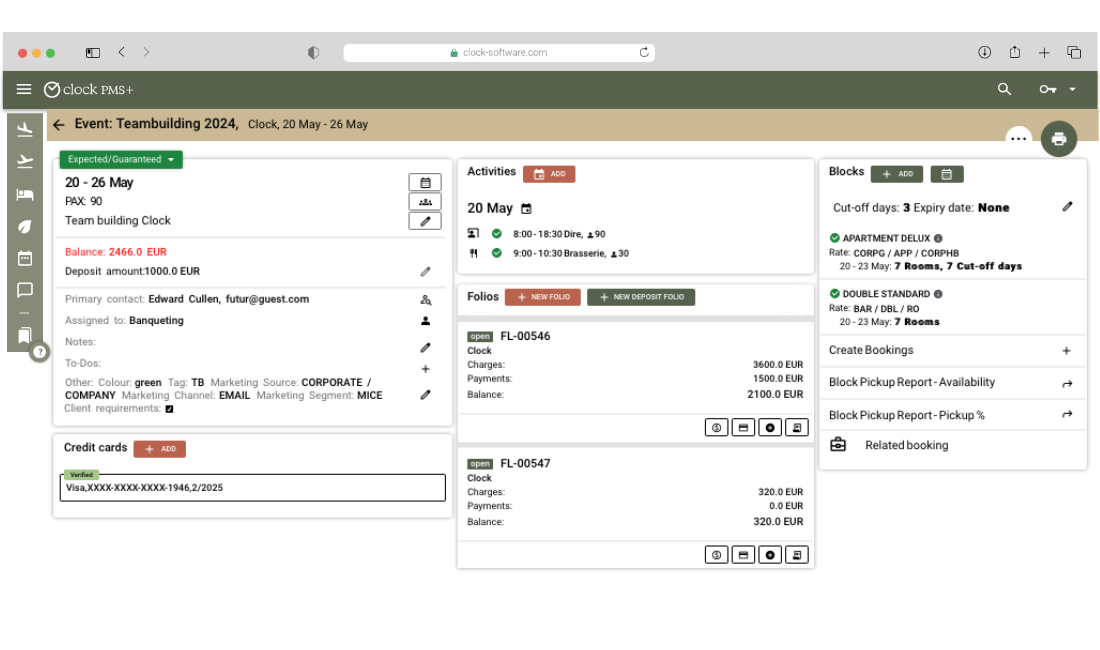Viewport: 1100px width, 650px height.
Task: Edit the deposit amount pencil
Action: point(425,271)
